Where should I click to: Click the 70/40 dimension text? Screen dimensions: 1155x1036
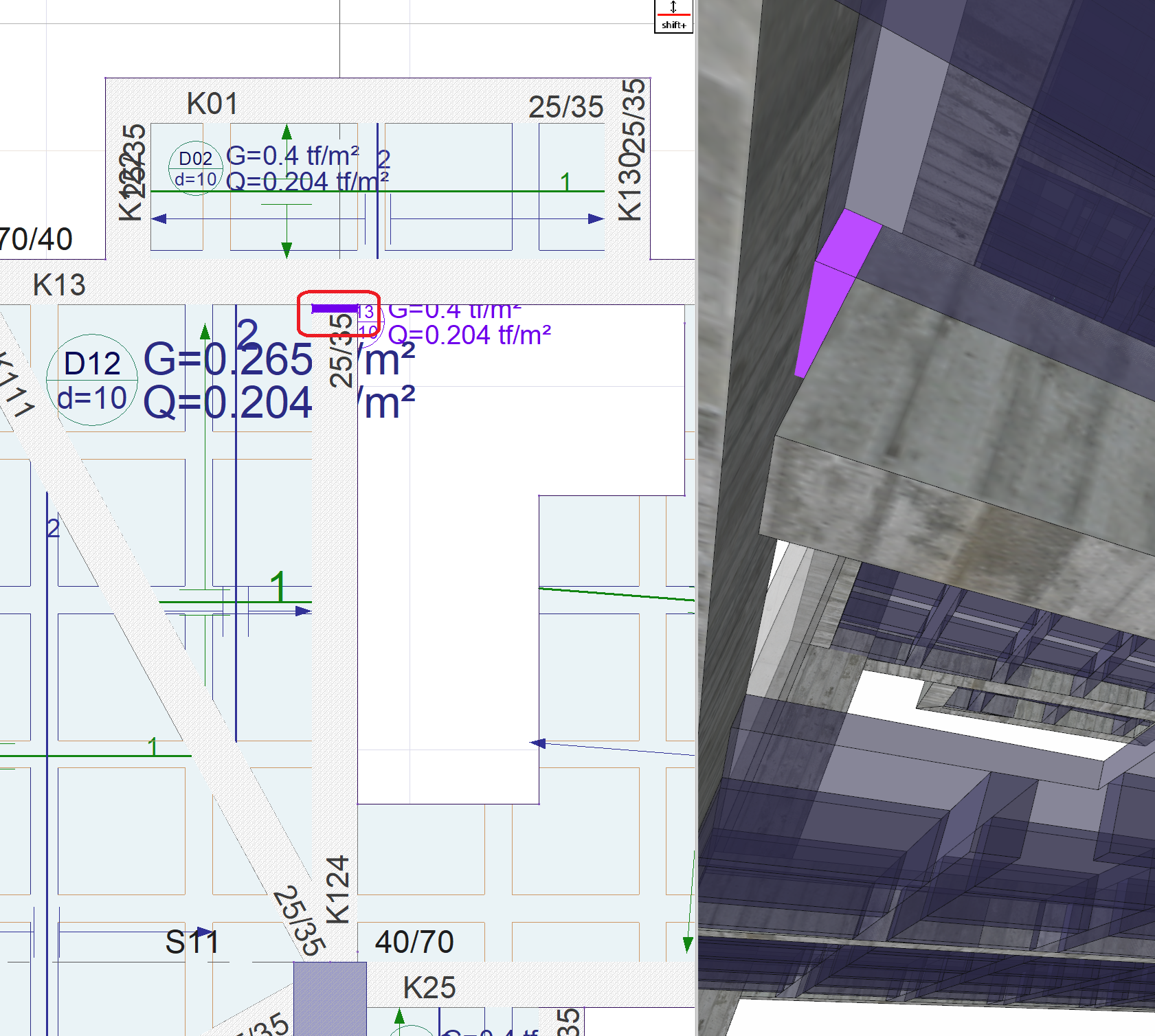click(36, 239)
